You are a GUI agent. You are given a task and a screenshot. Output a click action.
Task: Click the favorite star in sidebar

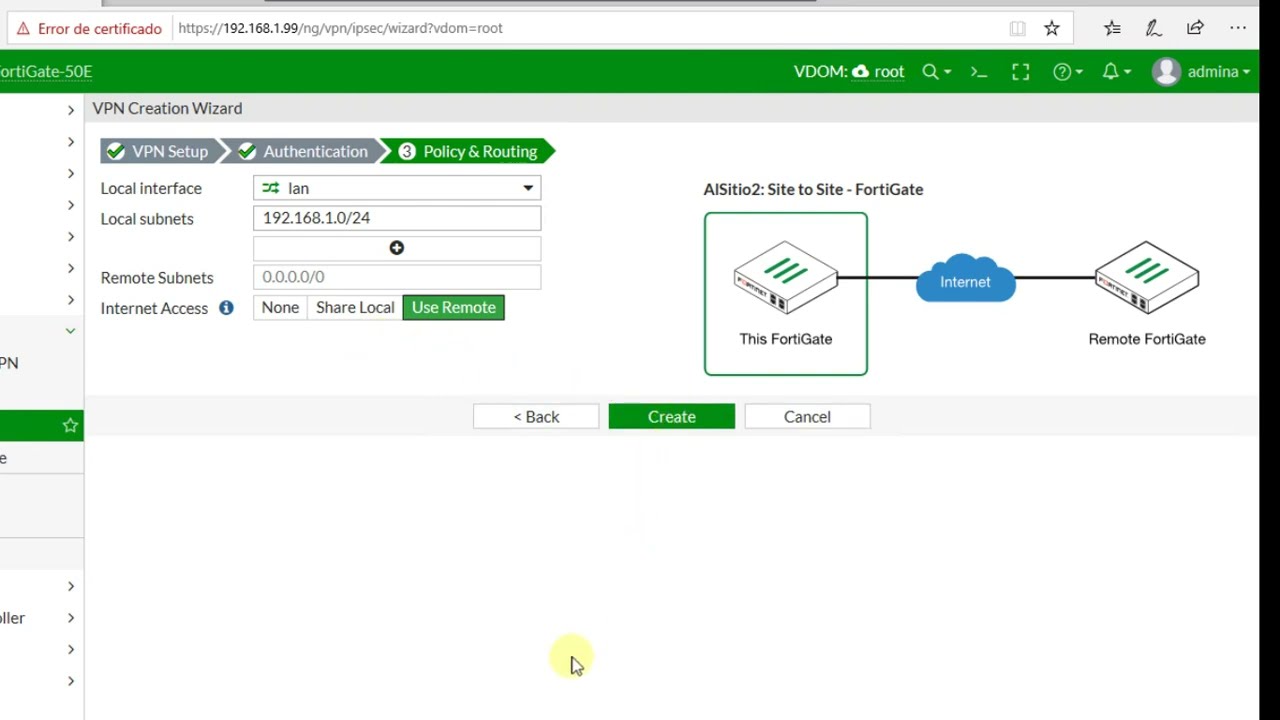[x=70, y=426]
